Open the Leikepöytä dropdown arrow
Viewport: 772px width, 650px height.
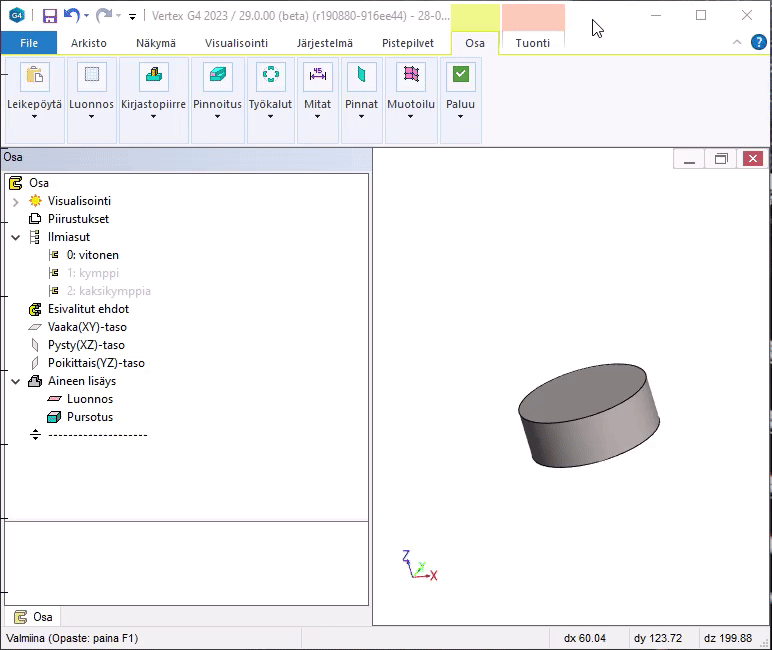tap(35, 117)
